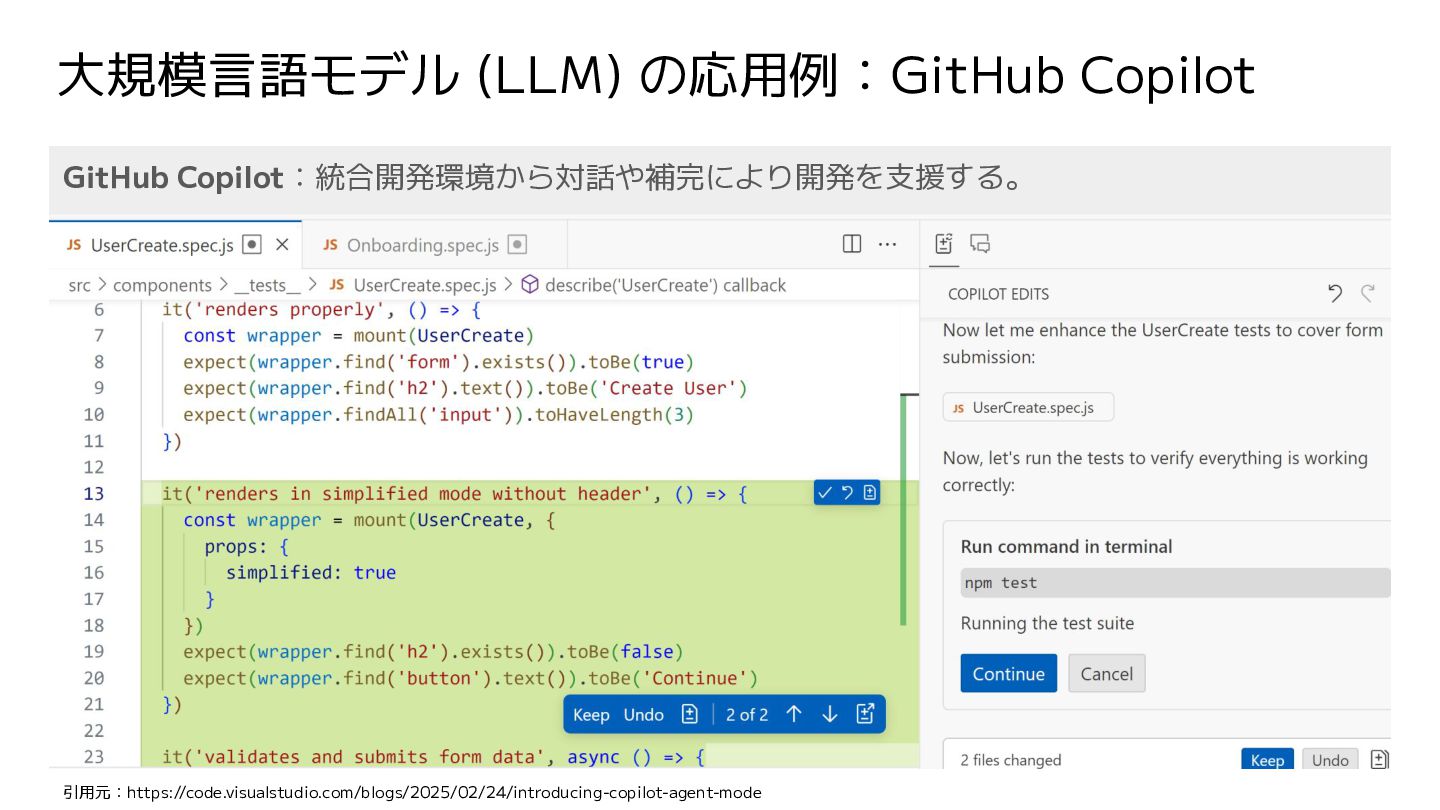Open the UserCreate.spec.js file chip in Copilot panel
1440x810 pixels.
coord(1028,407)
